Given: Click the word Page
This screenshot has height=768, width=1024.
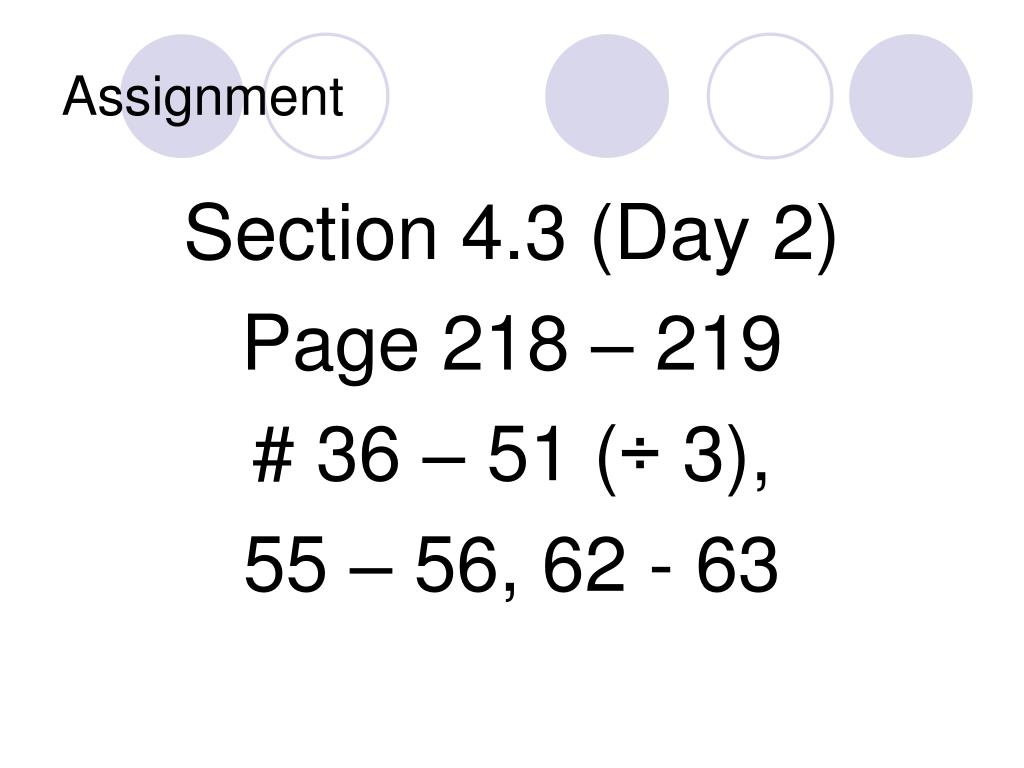Looking at the screenshot, I should pyautogui.click(x=331, y=347).
